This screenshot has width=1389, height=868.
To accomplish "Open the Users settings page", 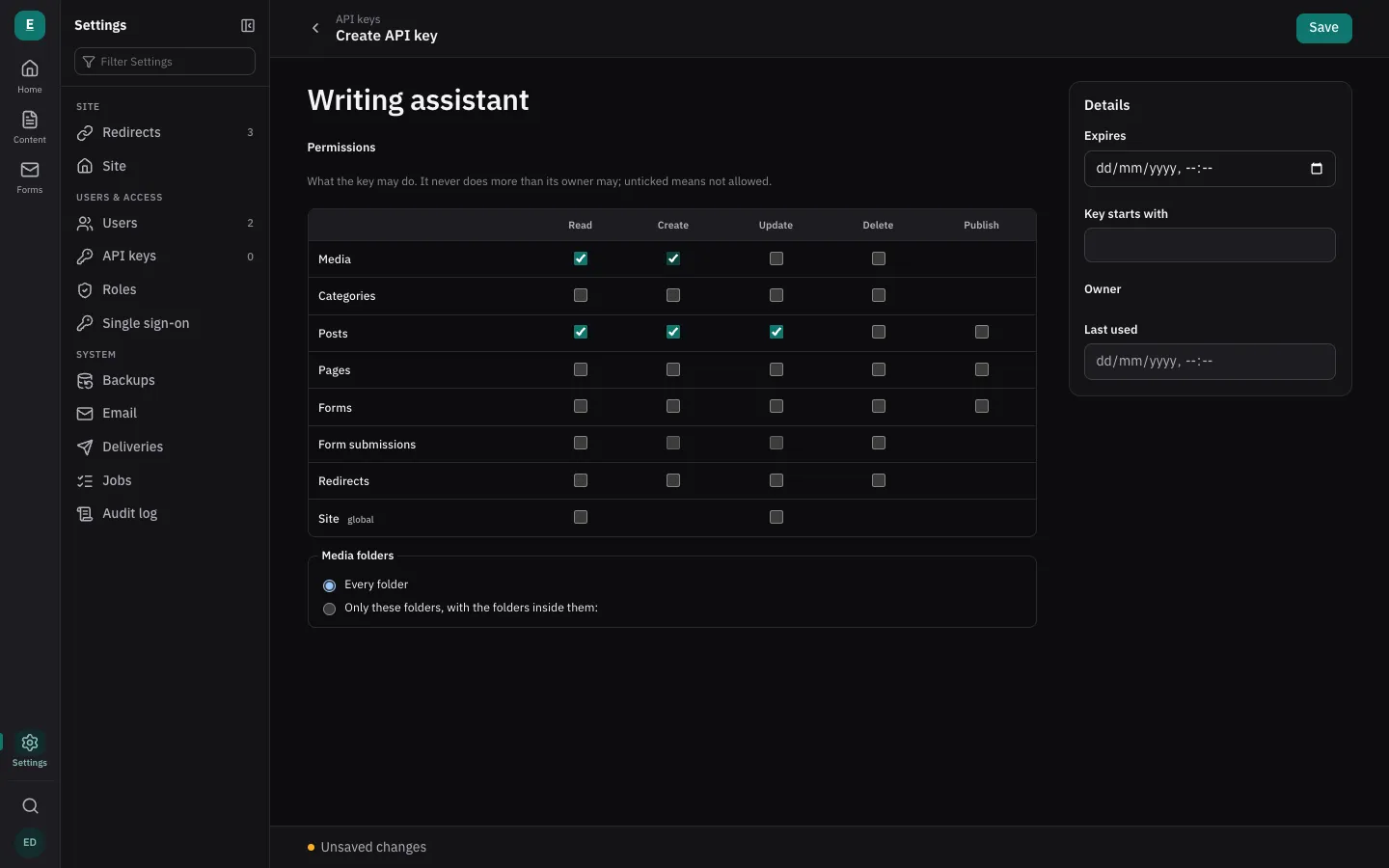I will 165,223.
